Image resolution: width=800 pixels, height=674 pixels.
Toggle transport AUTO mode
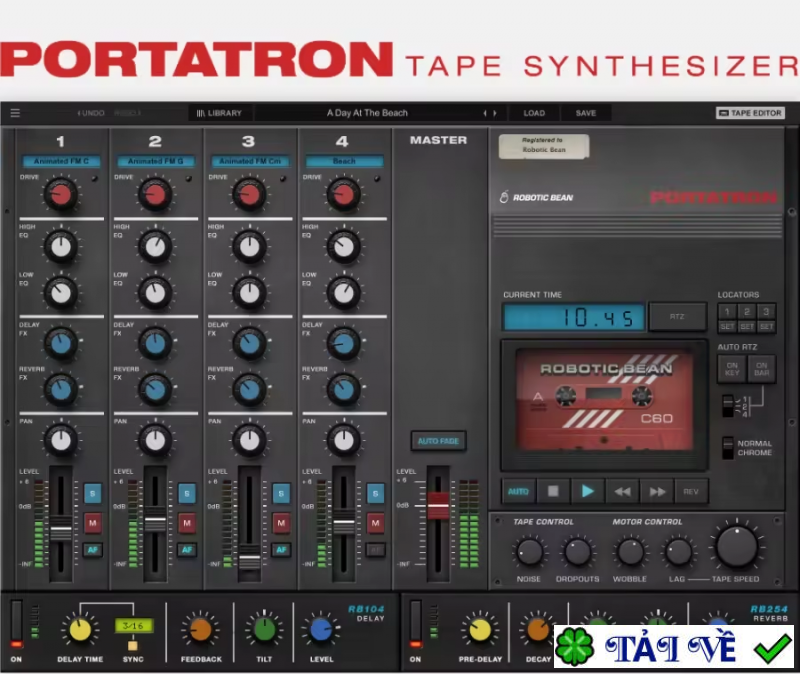[518, 491]
